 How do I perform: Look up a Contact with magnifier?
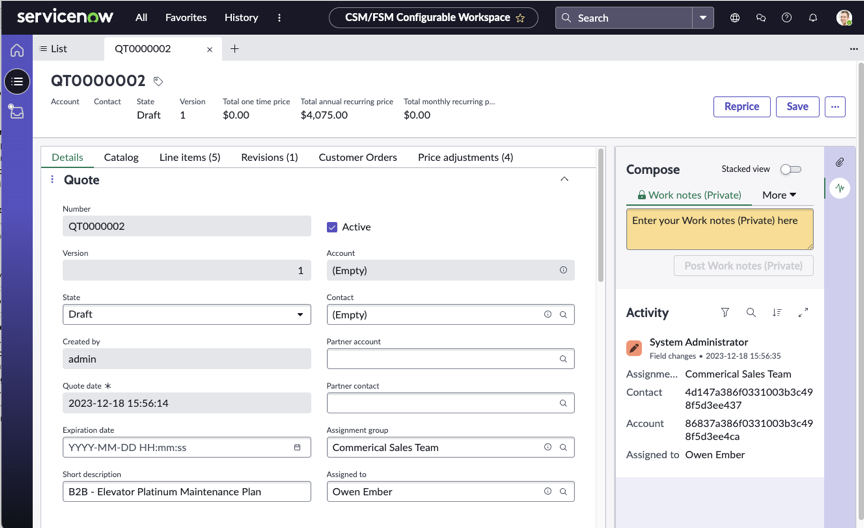coord(563,315)
